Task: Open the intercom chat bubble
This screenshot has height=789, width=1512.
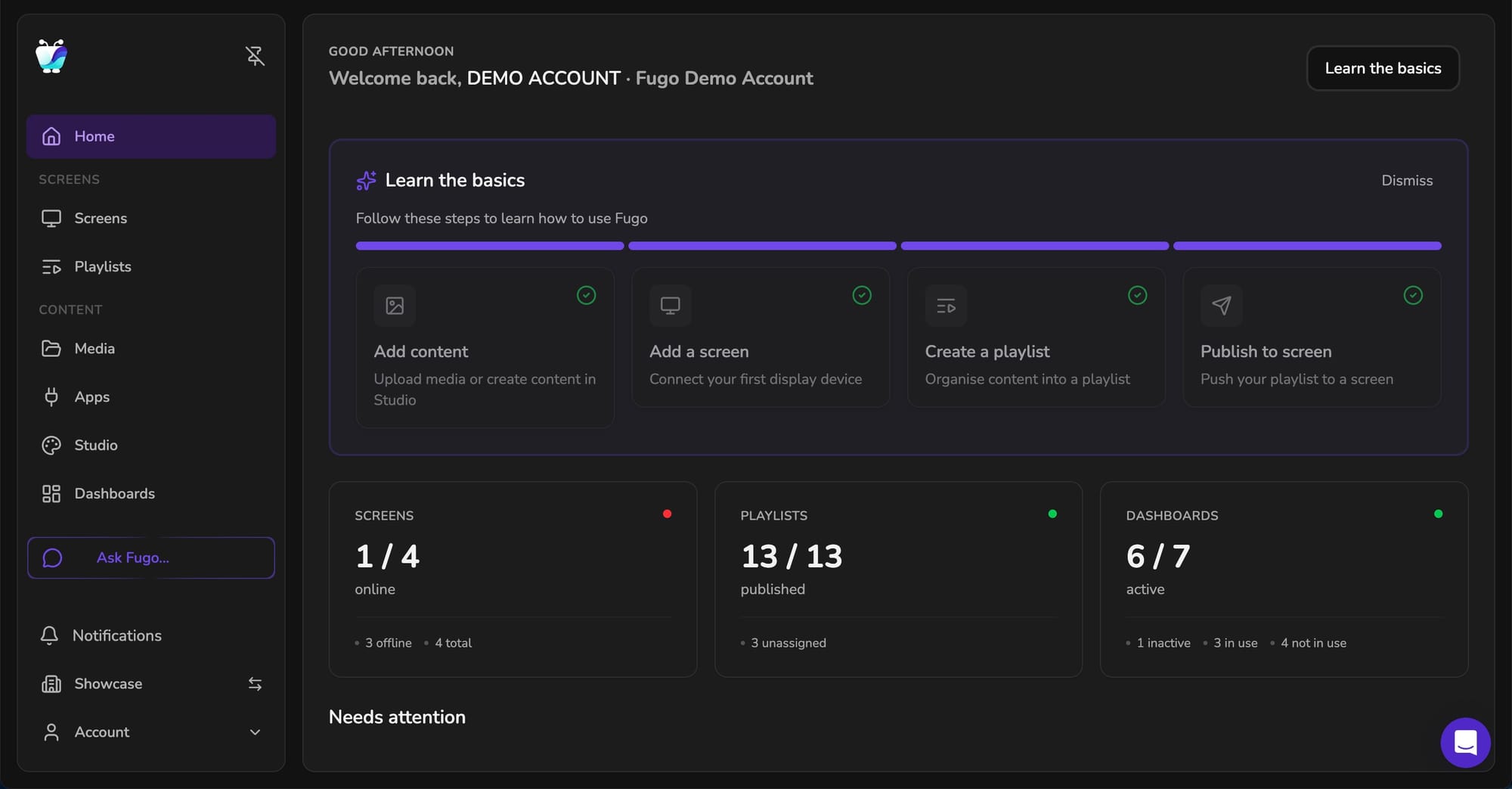Action: [x=1465, y=742]
